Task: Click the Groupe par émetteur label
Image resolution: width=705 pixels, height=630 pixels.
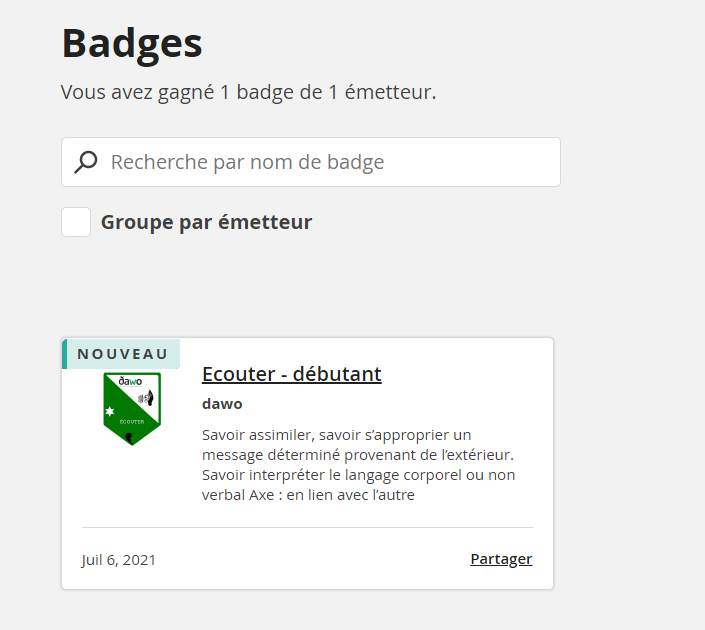Action: pos(206,222)
